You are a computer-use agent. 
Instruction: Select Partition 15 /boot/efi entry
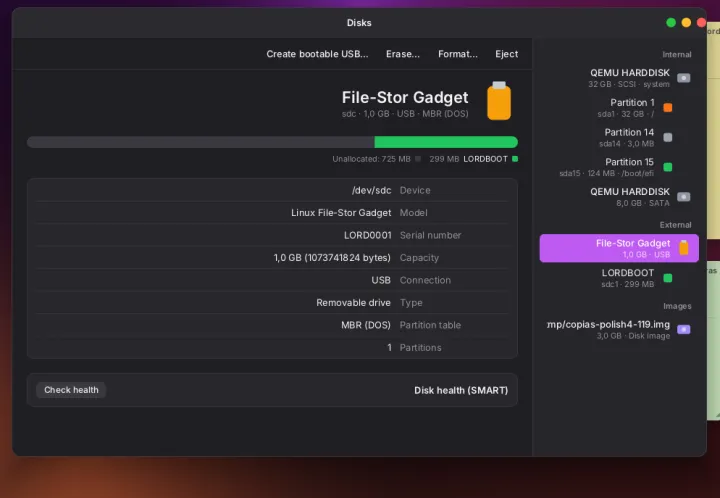(x=619, y=167)
